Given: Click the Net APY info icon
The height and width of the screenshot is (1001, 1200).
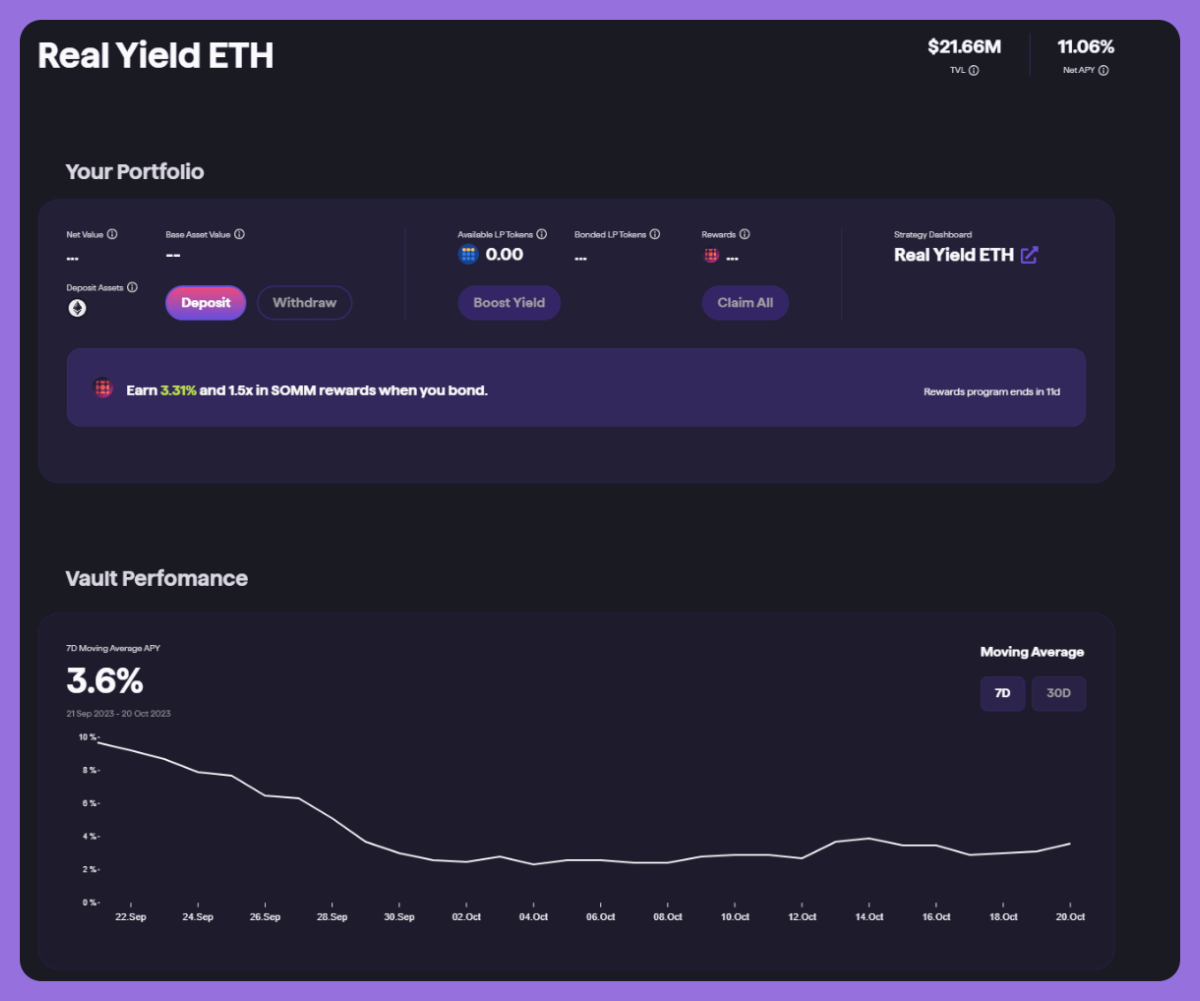Looking at the screenshot, I should click(x=1104, y=71).
